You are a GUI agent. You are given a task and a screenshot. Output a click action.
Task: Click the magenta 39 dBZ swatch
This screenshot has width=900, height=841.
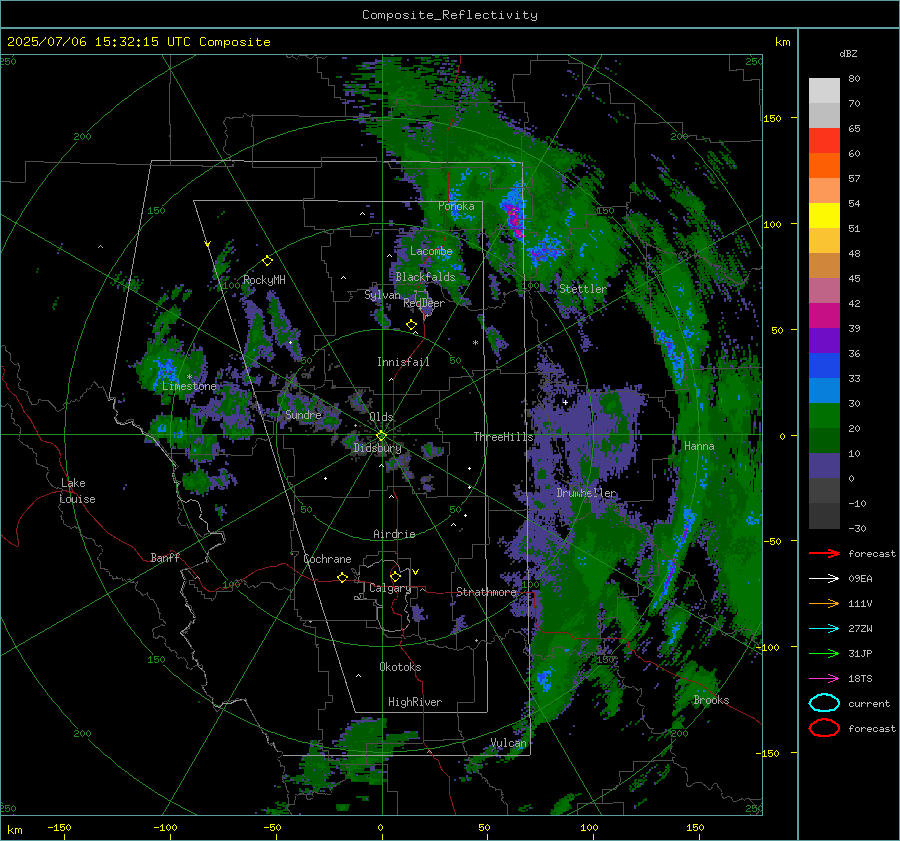click(824, 315)
